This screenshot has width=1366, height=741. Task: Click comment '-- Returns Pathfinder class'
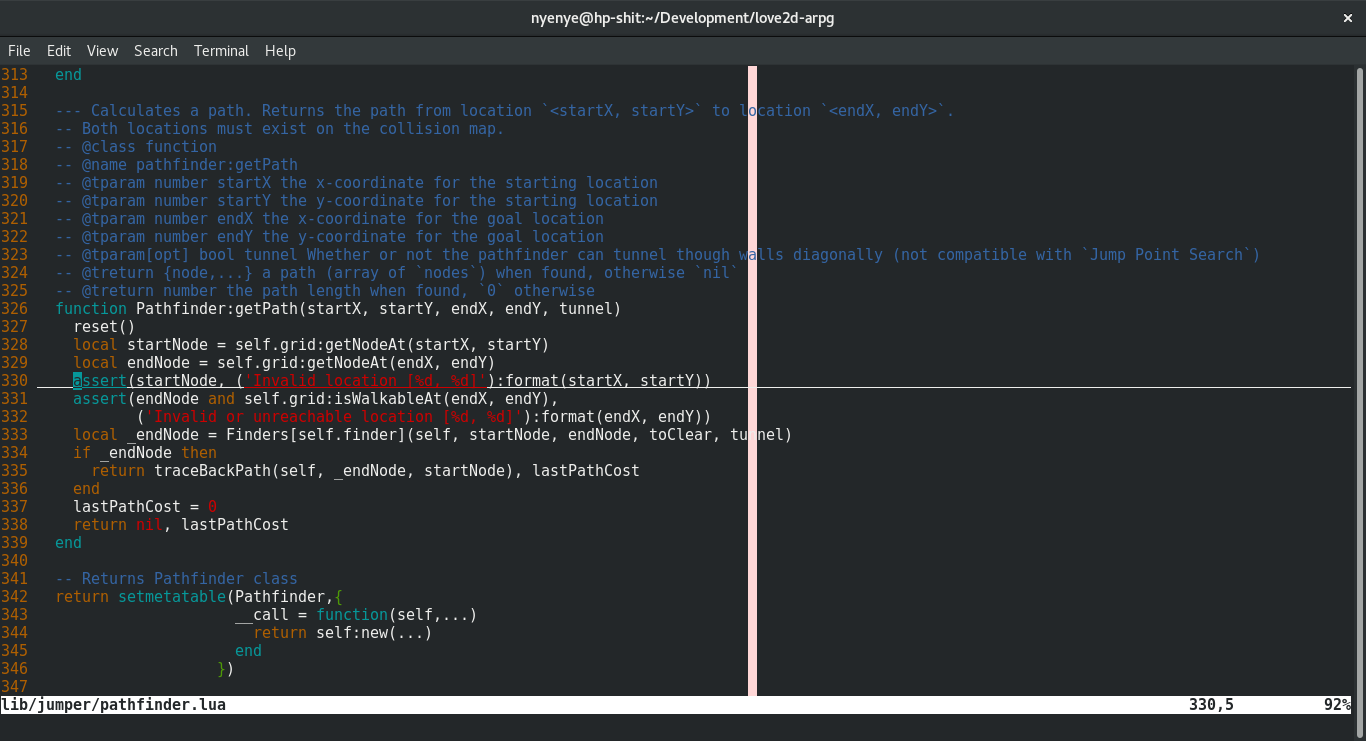tap(177, 579)
